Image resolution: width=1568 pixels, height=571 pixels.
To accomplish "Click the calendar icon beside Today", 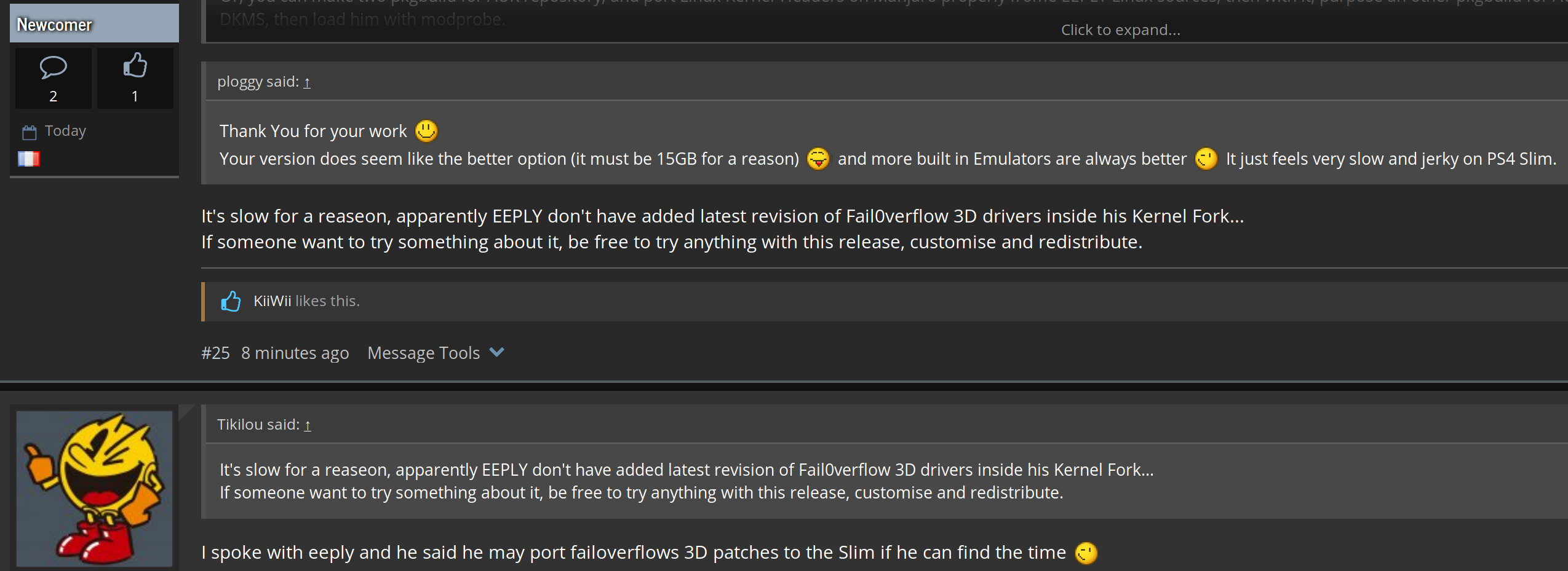I will click(x=29, y=132).
